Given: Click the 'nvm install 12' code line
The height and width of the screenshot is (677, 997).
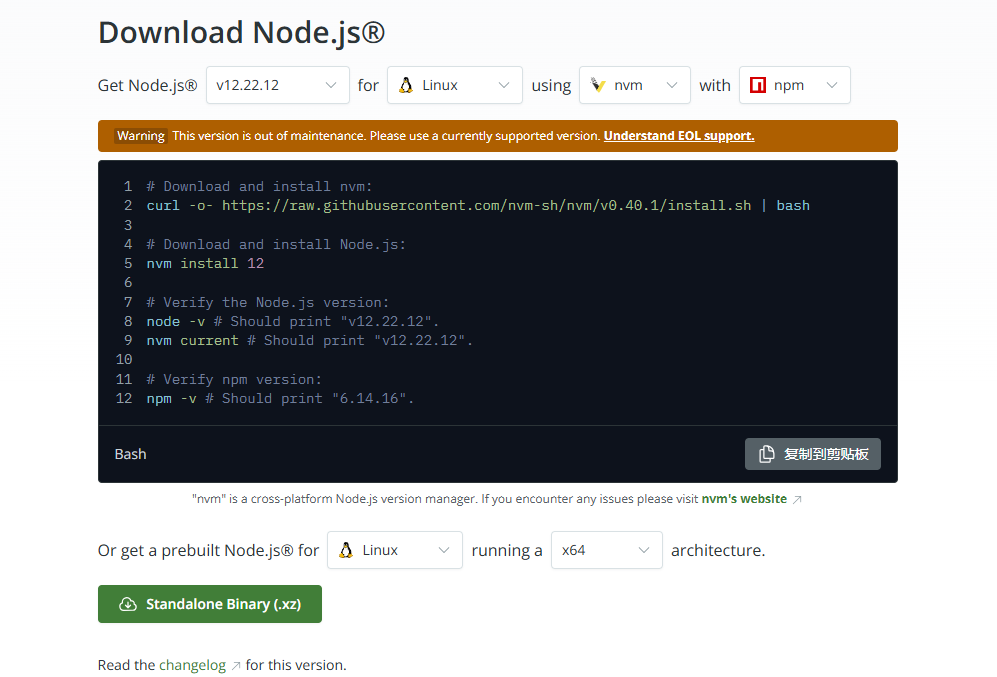Looking at the screenshot, I should (205, 264).
